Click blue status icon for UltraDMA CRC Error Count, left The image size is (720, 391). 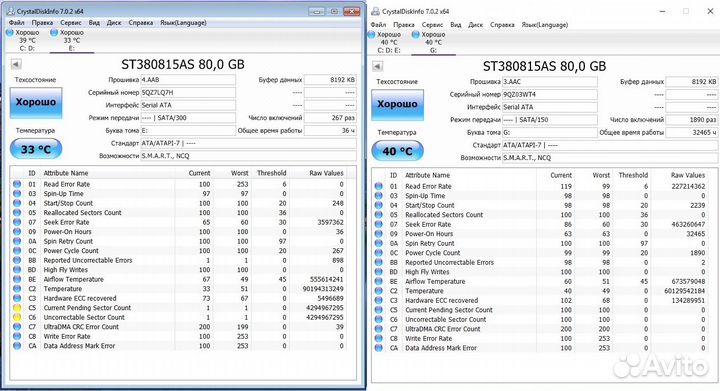(x=17, y=327)
